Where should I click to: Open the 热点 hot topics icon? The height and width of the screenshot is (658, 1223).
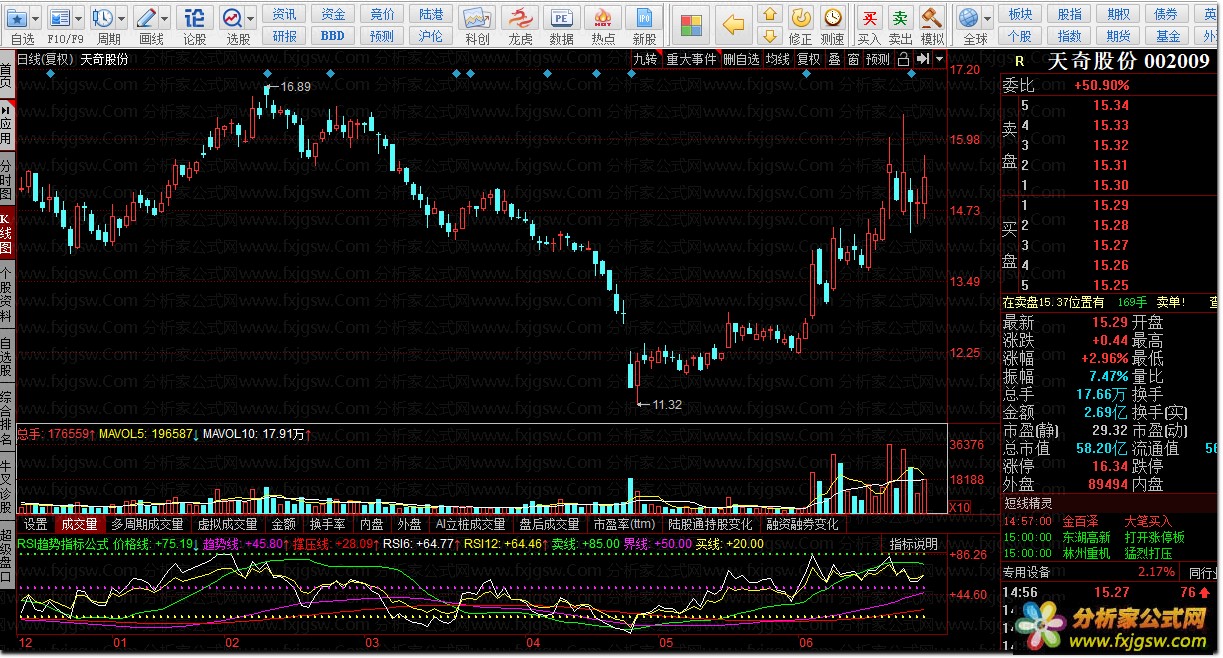(x=603, y=18)
